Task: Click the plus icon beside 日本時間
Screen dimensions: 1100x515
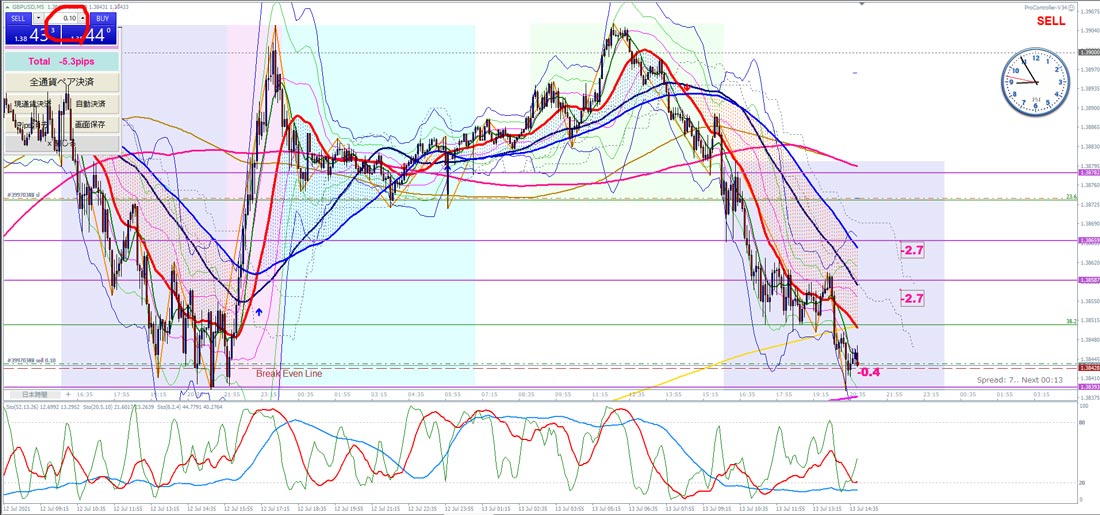Action: point(68,394)
